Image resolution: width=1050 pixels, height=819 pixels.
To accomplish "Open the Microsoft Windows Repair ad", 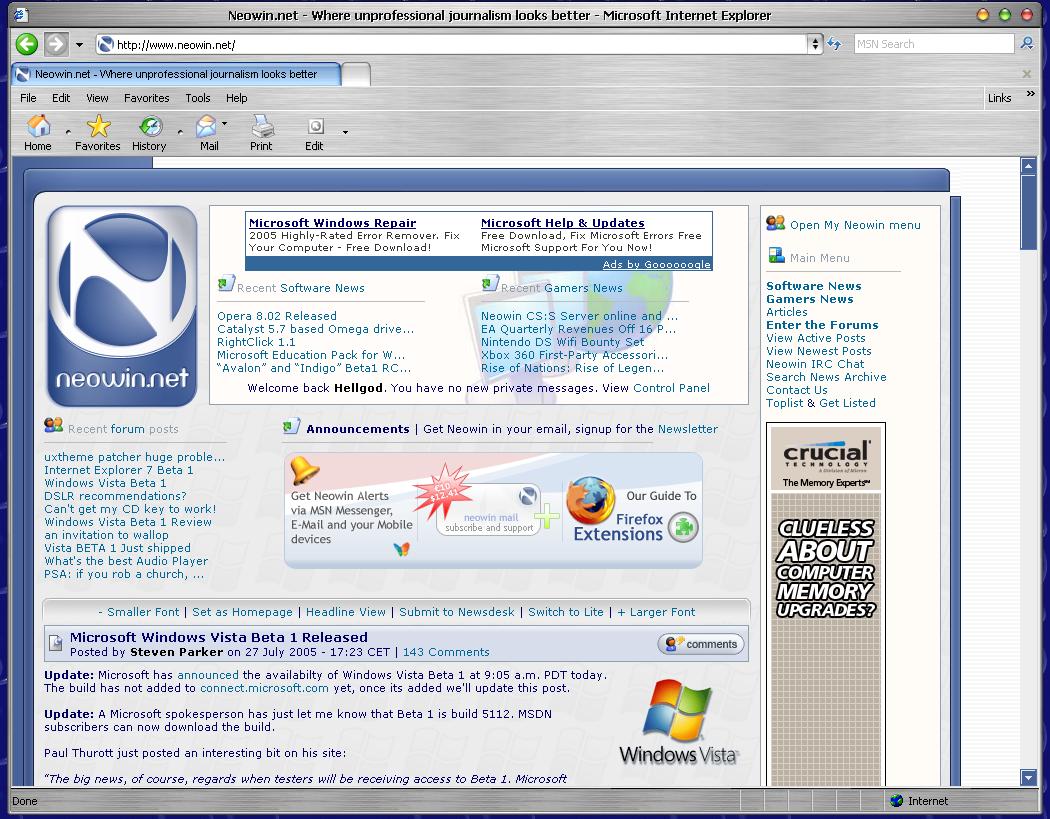I will 332,223.
